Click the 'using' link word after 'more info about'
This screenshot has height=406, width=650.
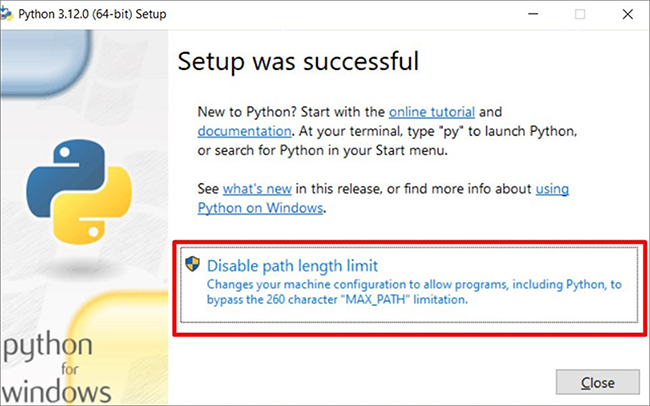pyautogui.click(x=552, y=189)
